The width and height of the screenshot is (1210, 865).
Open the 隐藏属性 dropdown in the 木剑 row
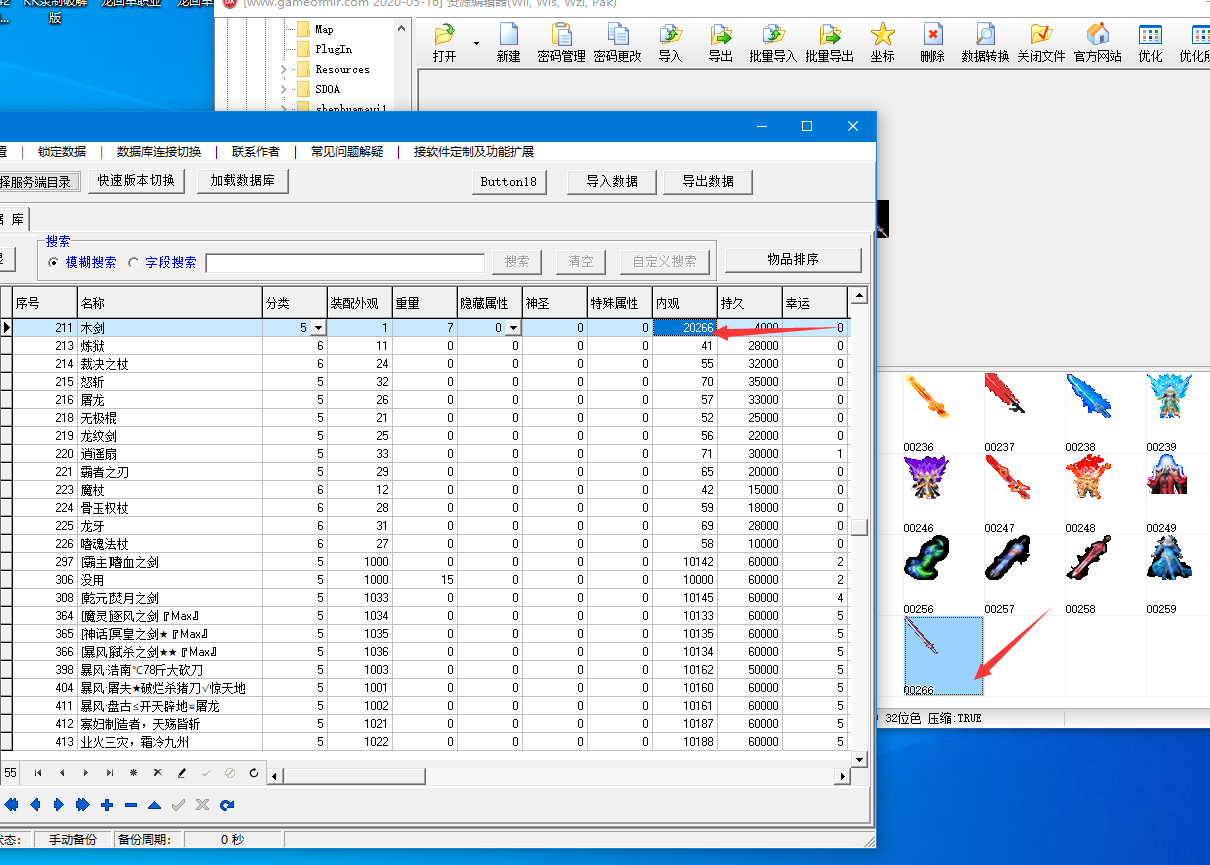pyautogui.click(x=513, y=328)
